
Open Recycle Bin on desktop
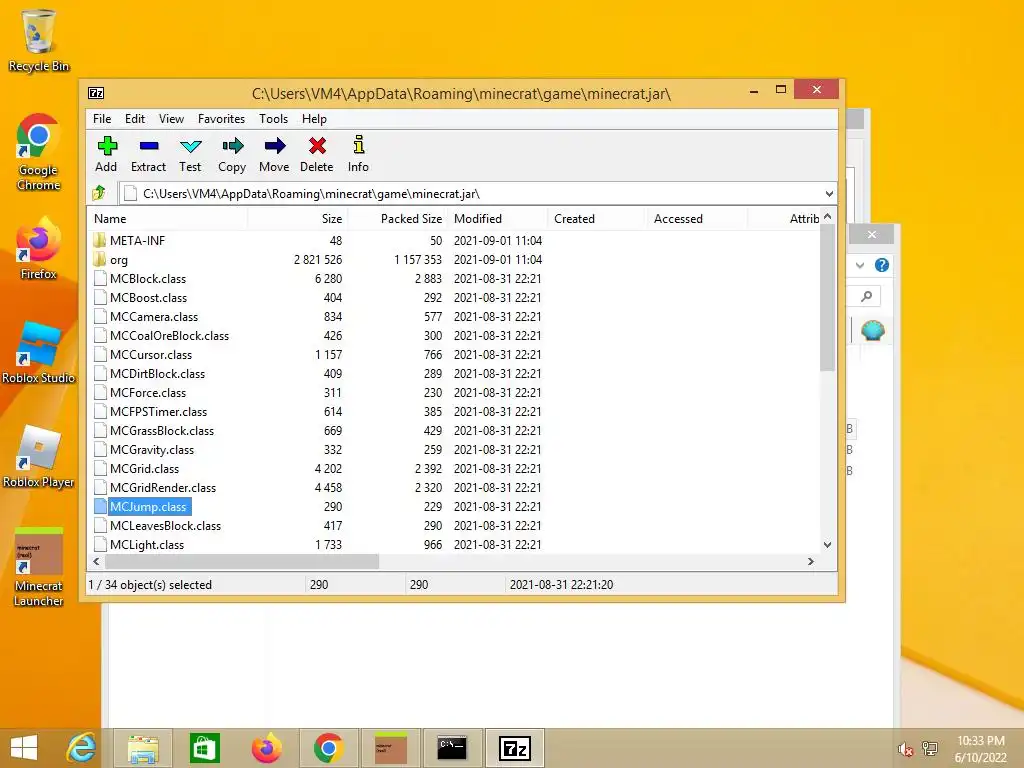click(39, 40)
